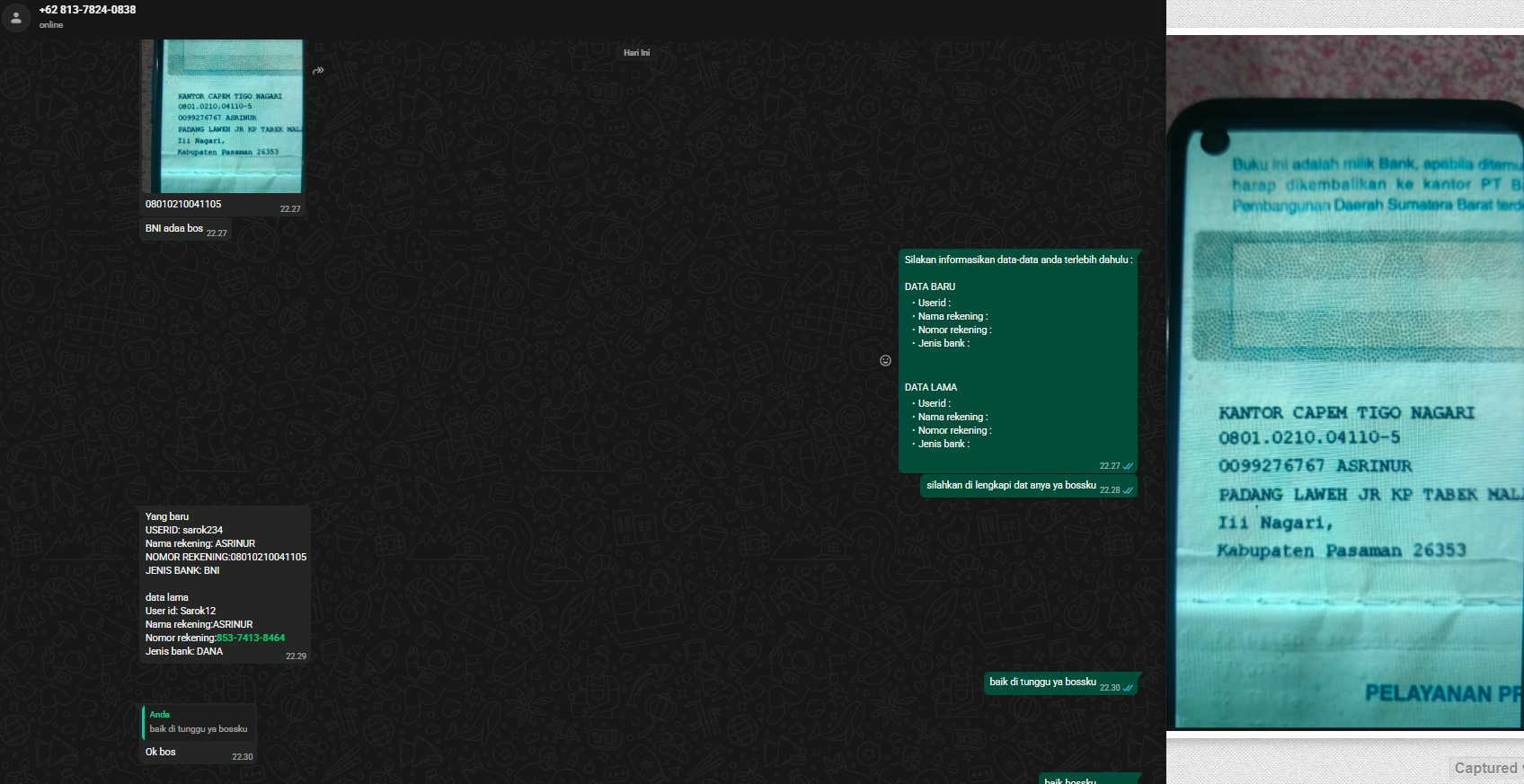Image resolution: width=1524 pixels, height=784 pixels.
Task: Jump to quoted message from 'Anda'
Action: 199,722
